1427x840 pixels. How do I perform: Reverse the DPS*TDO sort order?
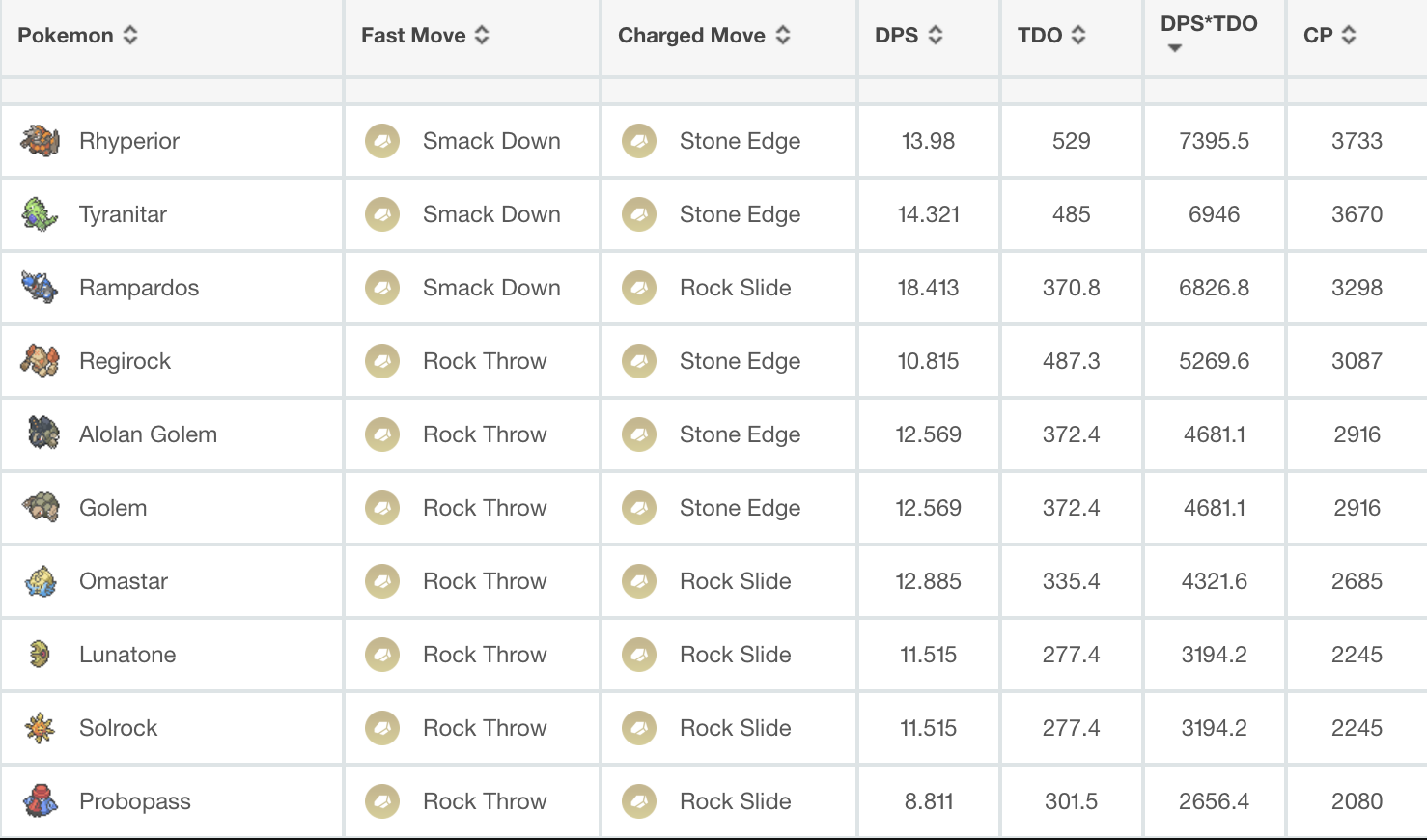[1209, 33]
